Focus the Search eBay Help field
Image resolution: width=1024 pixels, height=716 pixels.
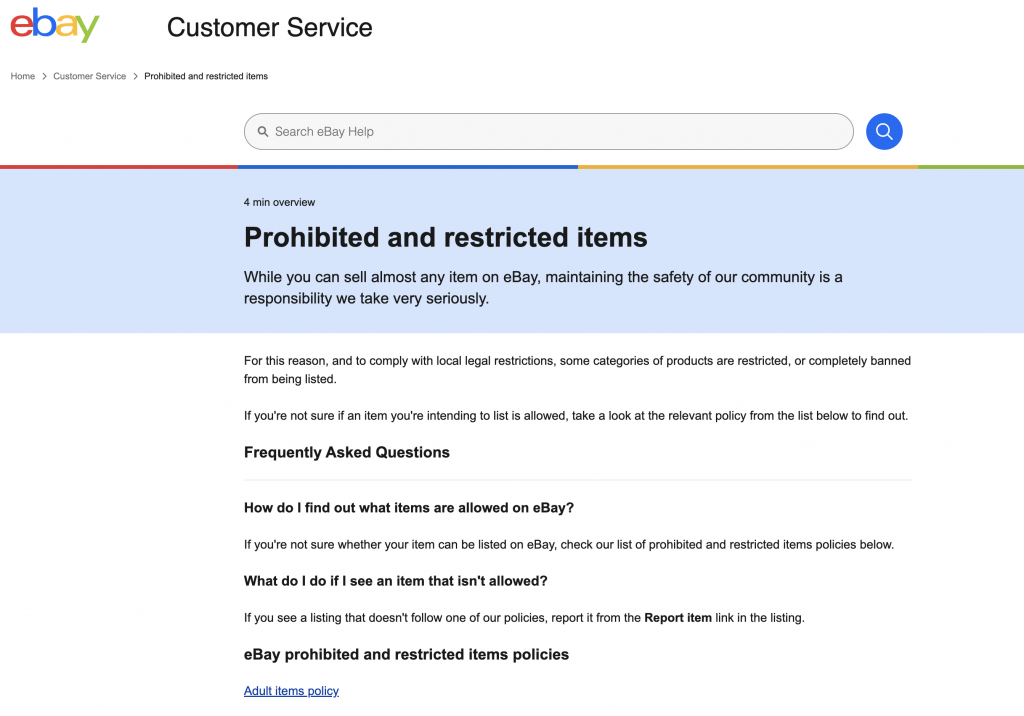click(x=549, y=131)
